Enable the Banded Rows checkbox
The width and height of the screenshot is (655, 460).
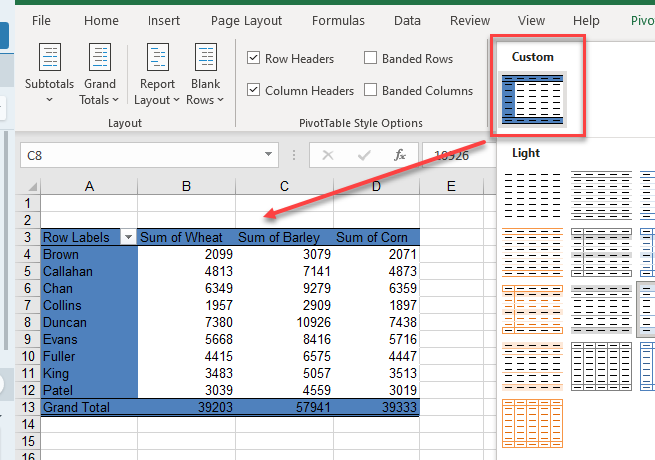click(371, 59)
